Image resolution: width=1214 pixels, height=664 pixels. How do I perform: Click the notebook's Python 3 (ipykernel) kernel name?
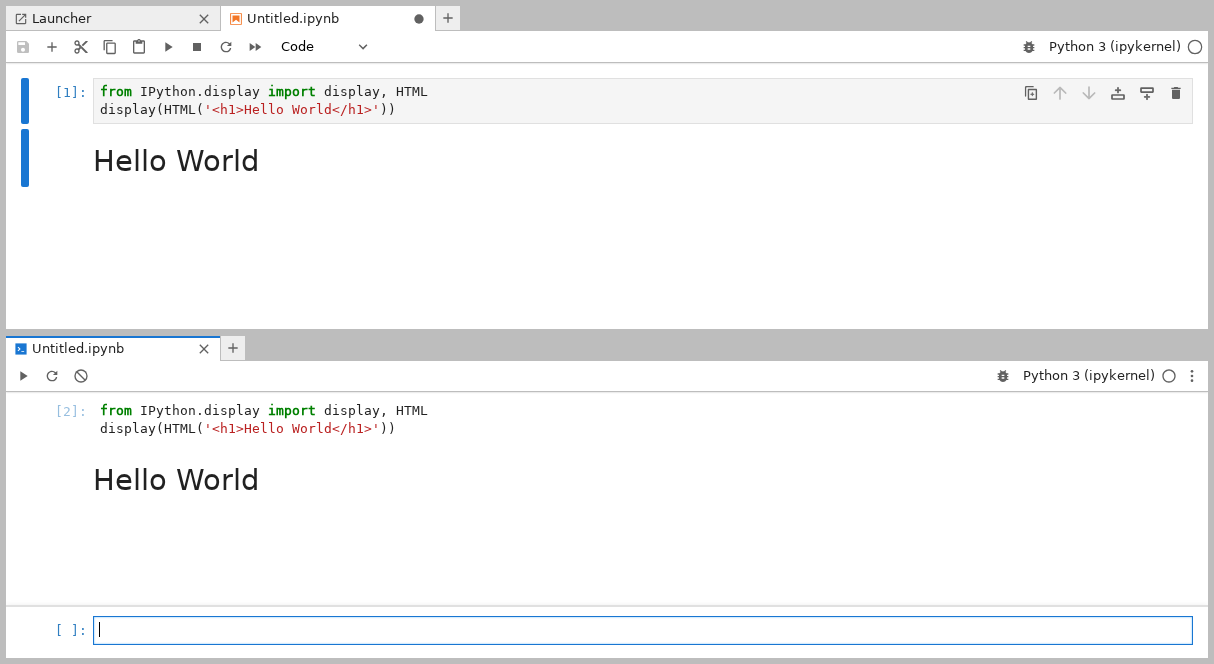[x=1115, y=47]
